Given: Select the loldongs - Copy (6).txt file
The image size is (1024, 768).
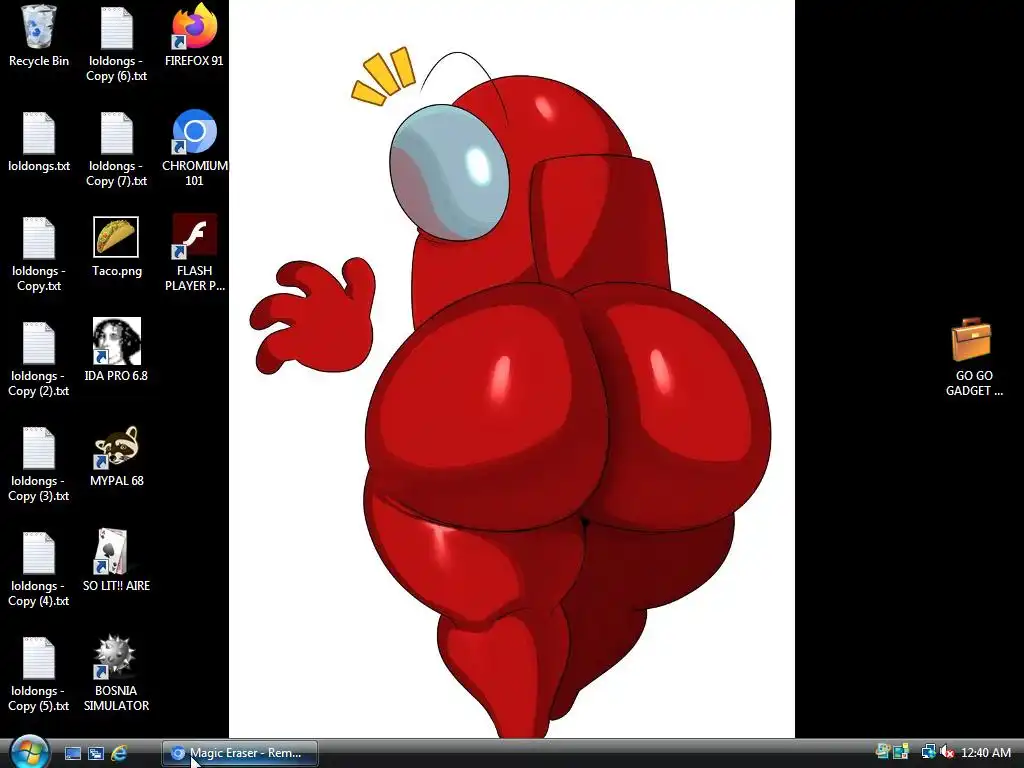Looking at the screenshot, I should (x=116, y=44).
